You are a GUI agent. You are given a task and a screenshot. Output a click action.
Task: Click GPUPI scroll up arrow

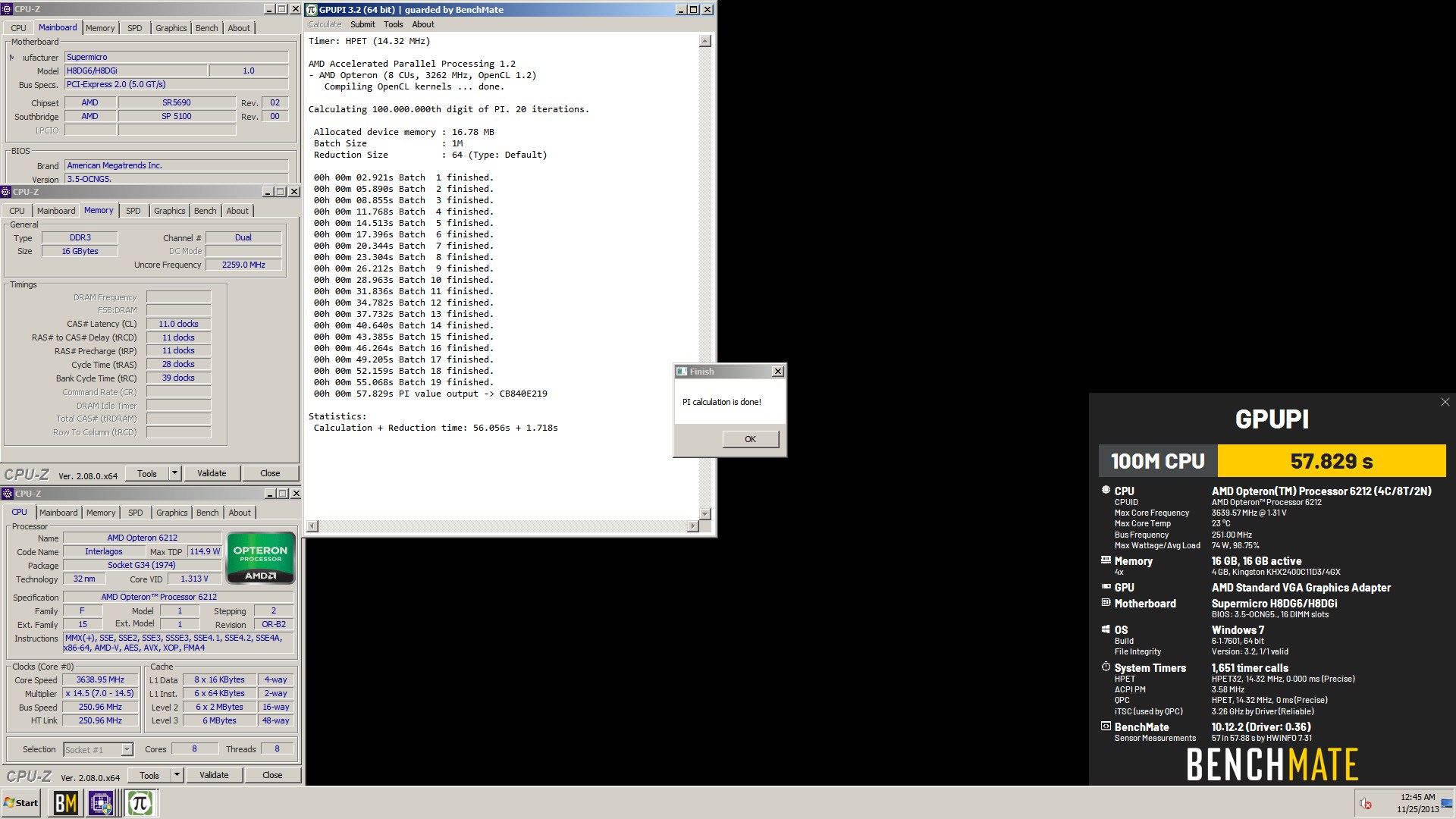click(704, 41)
